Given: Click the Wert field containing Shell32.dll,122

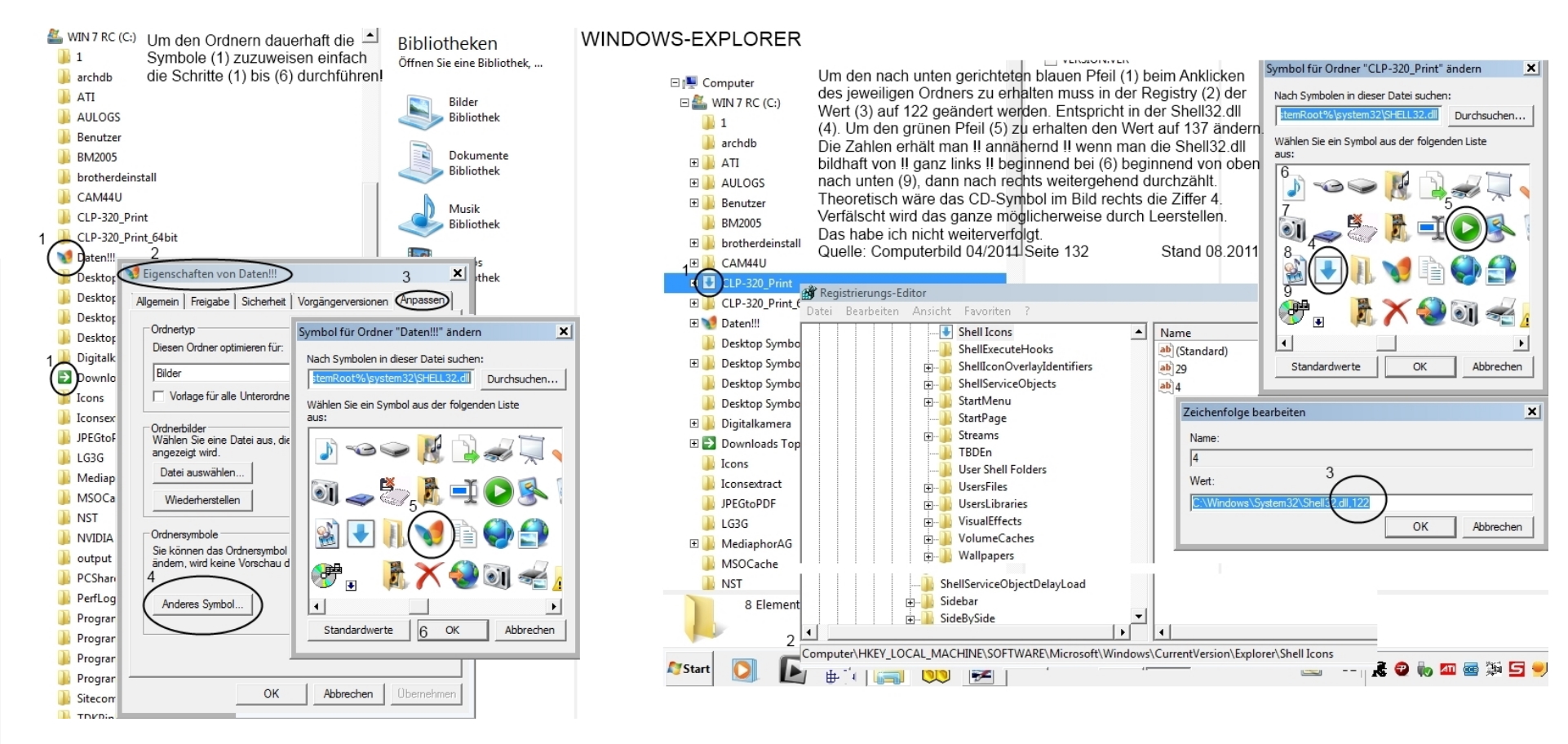Looking at the screenshot, I should [x=1360, y=503].
